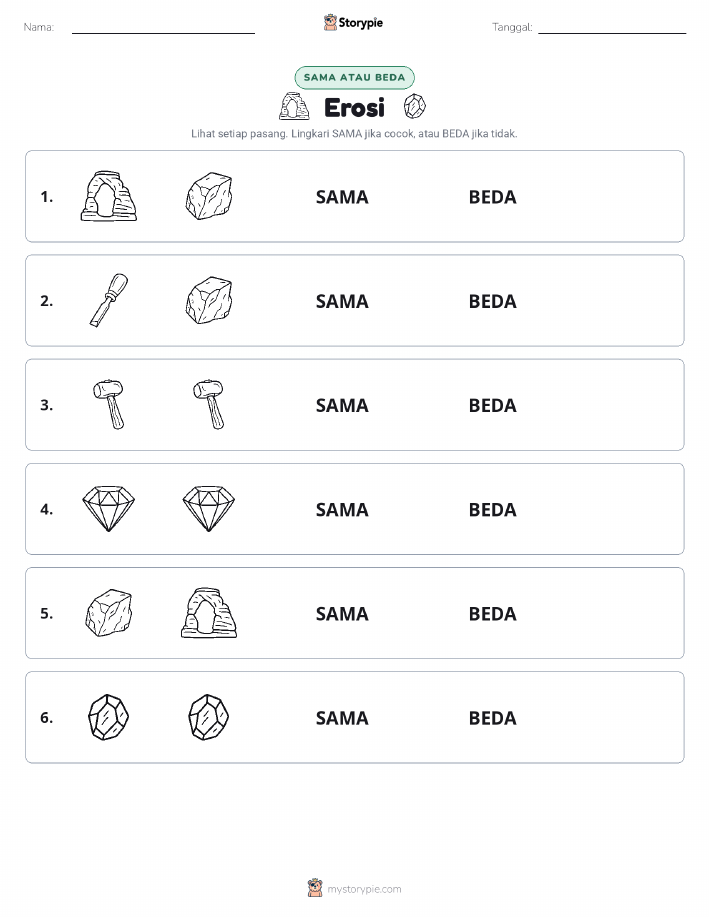Click the chisel icon in row 2
Image resolution: width=709 pixels, height=917 pixels.
(x=109, y=300)
